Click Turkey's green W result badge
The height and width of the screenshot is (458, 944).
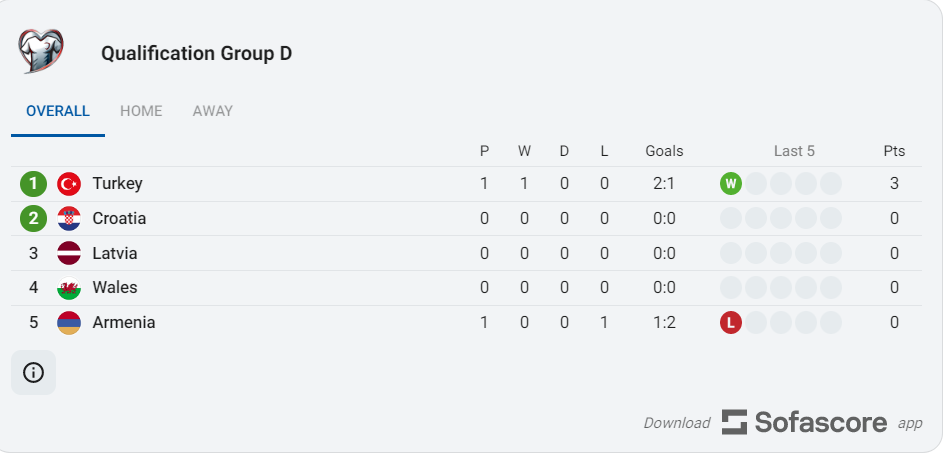click(x=731, y=184)
